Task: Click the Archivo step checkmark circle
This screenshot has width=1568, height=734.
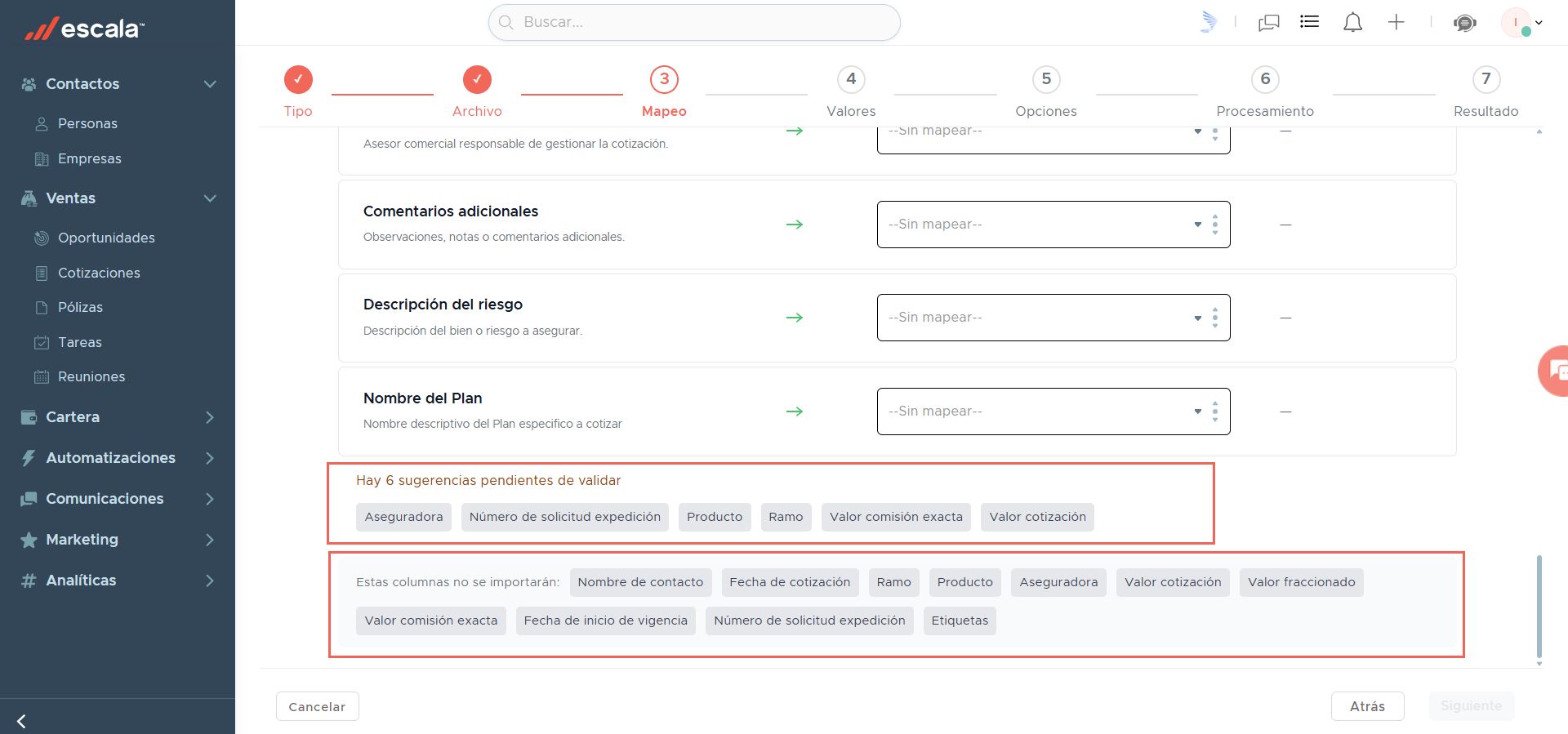Action: [477, 79]
